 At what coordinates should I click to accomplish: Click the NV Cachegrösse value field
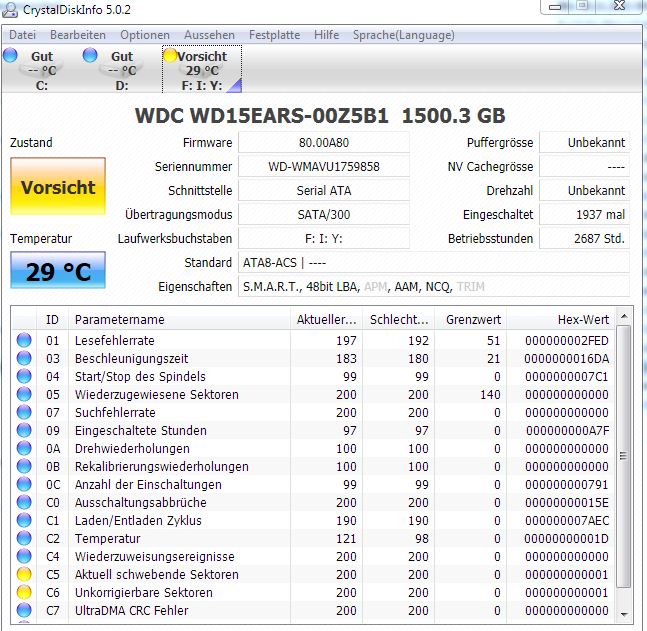[x=585, y=167]
